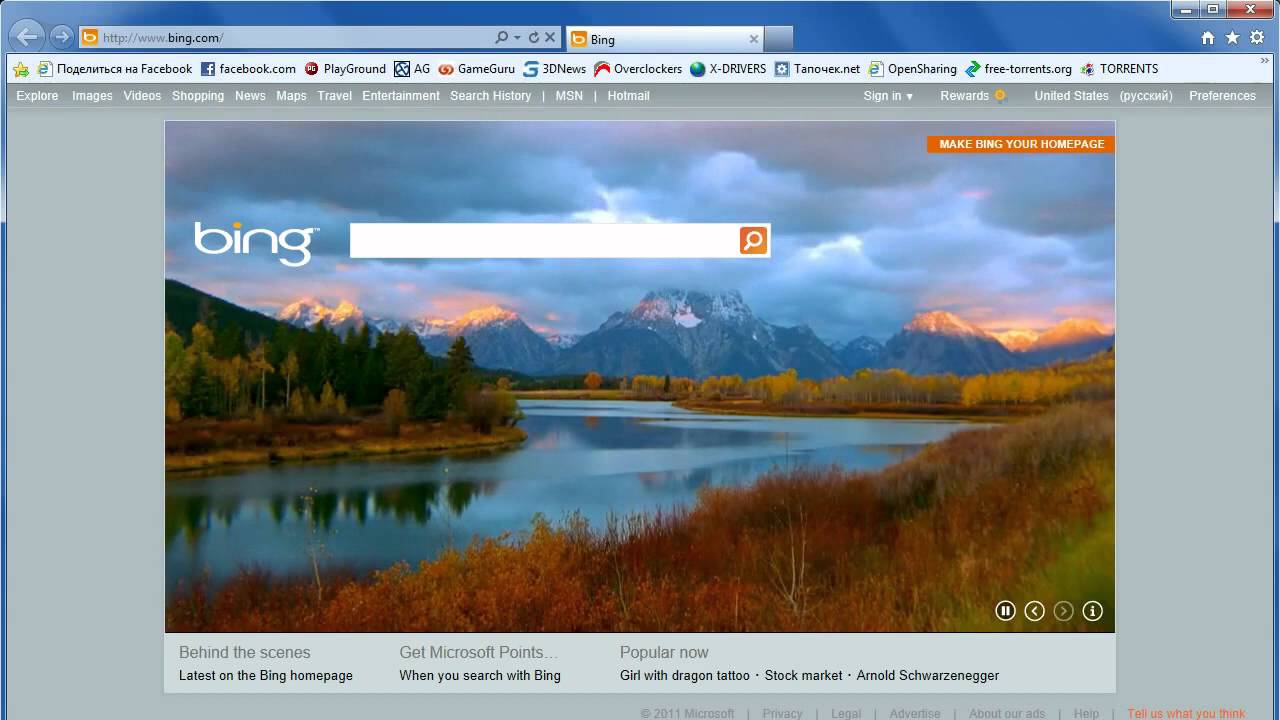Click into the Bing search box

[544, 241]
